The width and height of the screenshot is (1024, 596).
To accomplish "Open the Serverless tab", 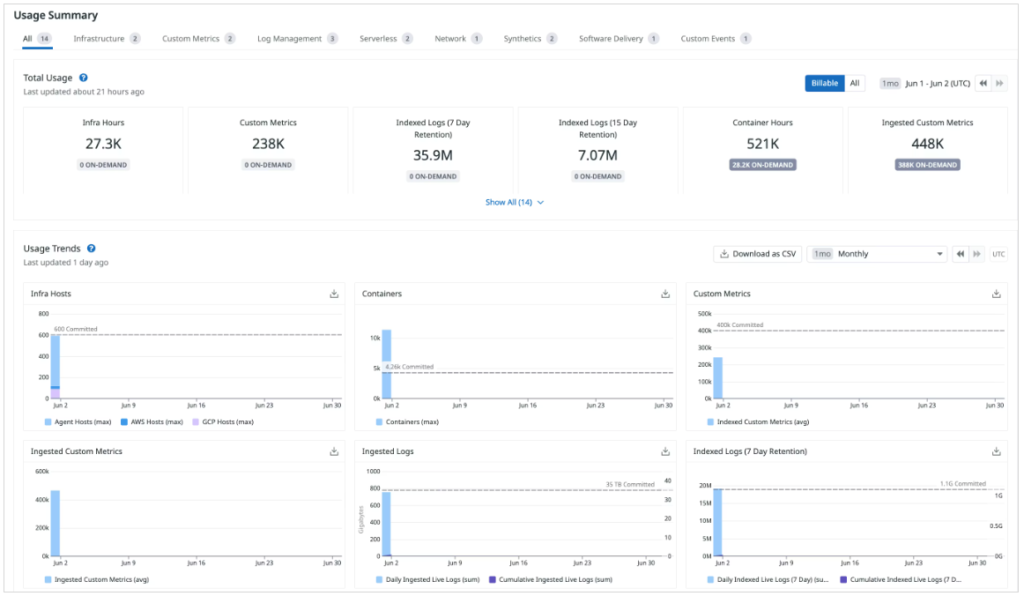I will pyautogui.click(x=386, y=39).
